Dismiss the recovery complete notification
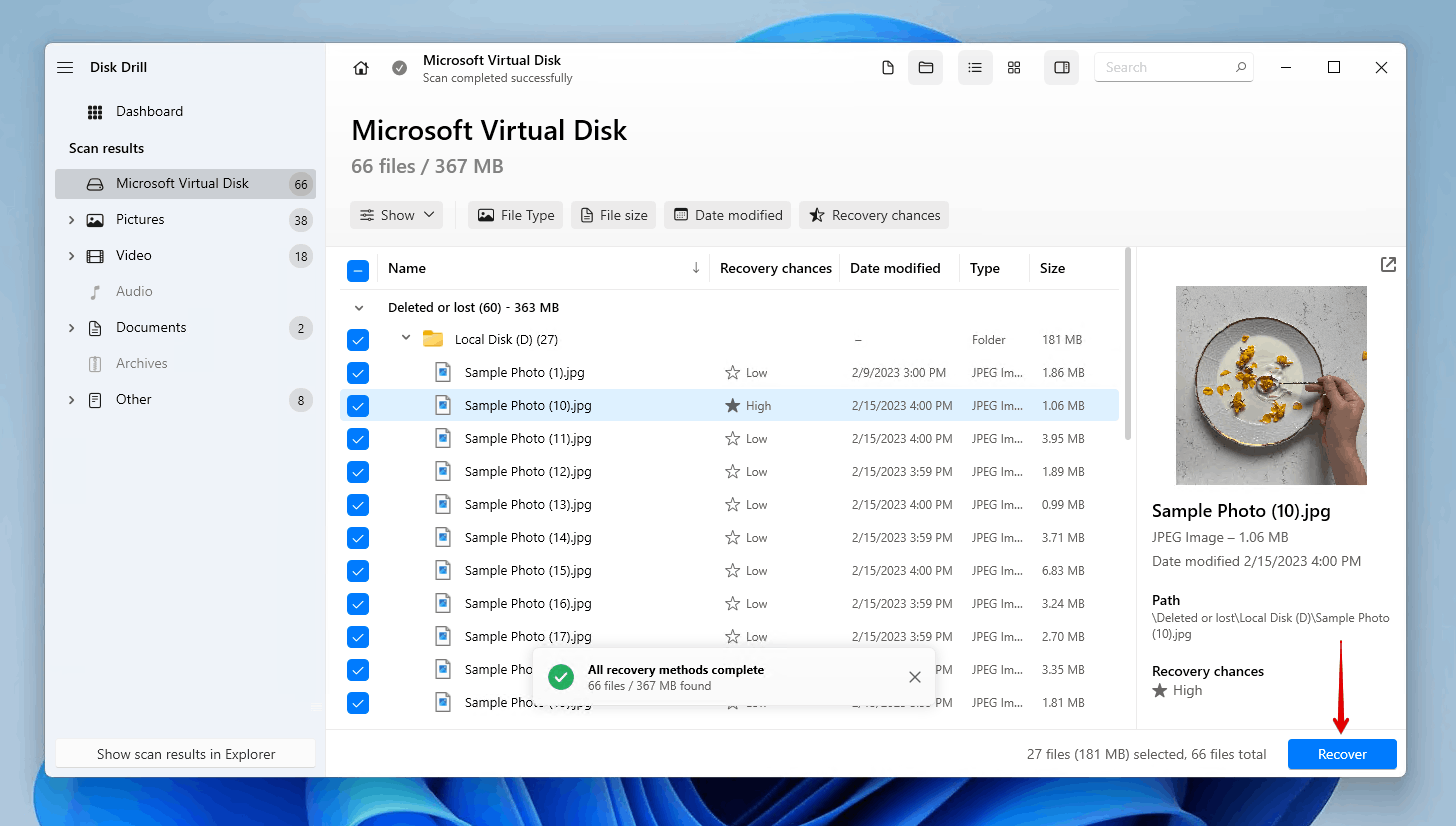 point(915,677)
